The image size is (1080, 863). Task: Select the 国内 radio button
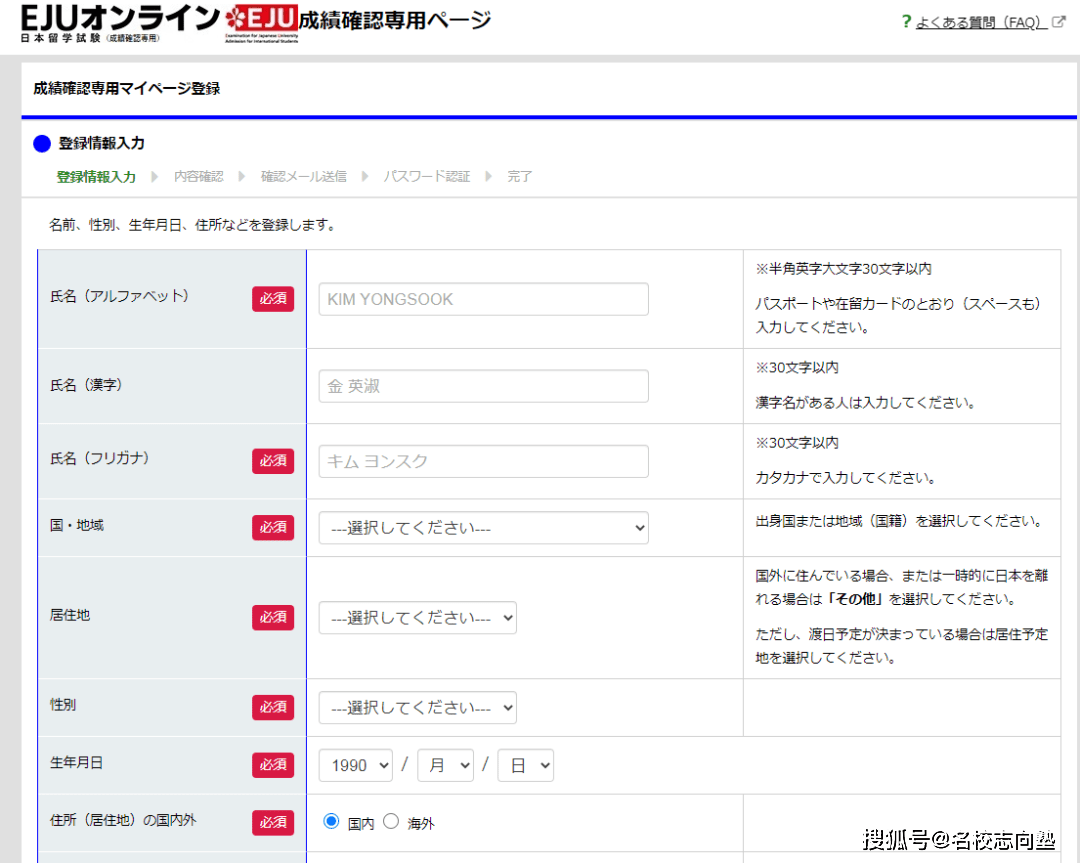click(332, 821)
